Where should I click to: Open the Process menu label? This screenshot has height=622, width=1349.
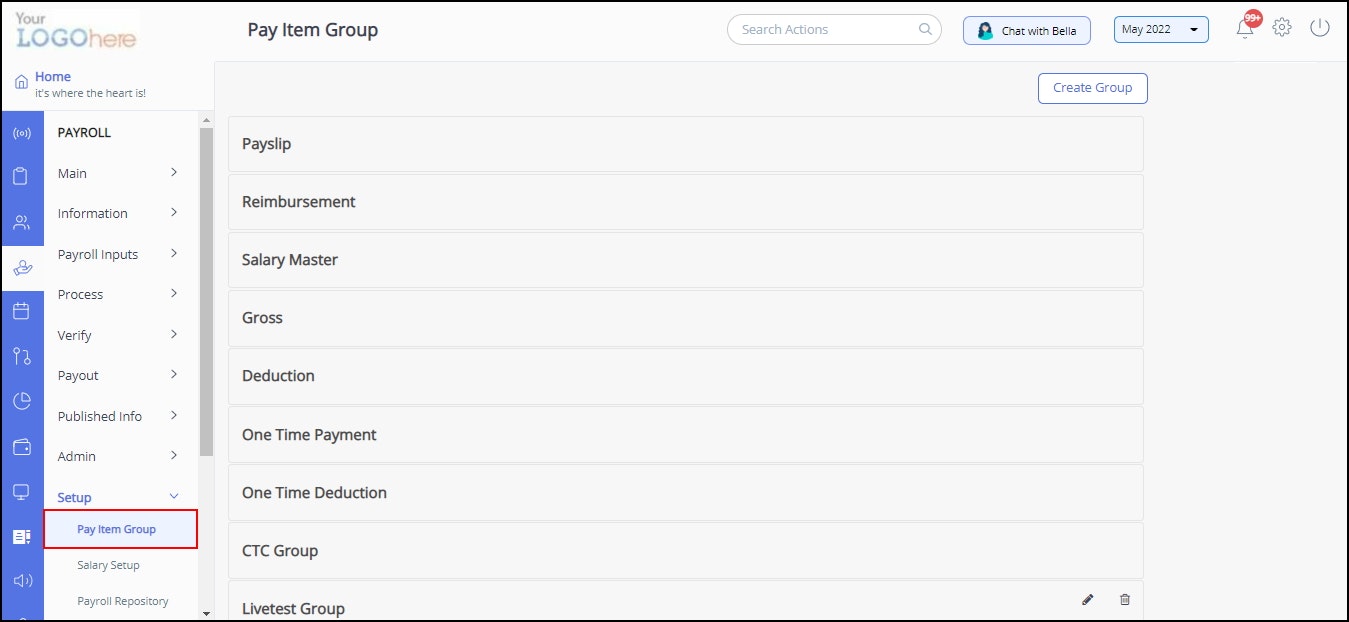click(x=80, y=294)
